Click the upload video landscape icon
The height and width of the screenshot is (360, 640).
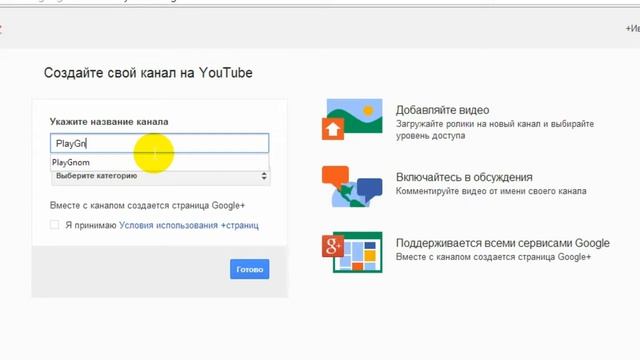coord(352,119)
